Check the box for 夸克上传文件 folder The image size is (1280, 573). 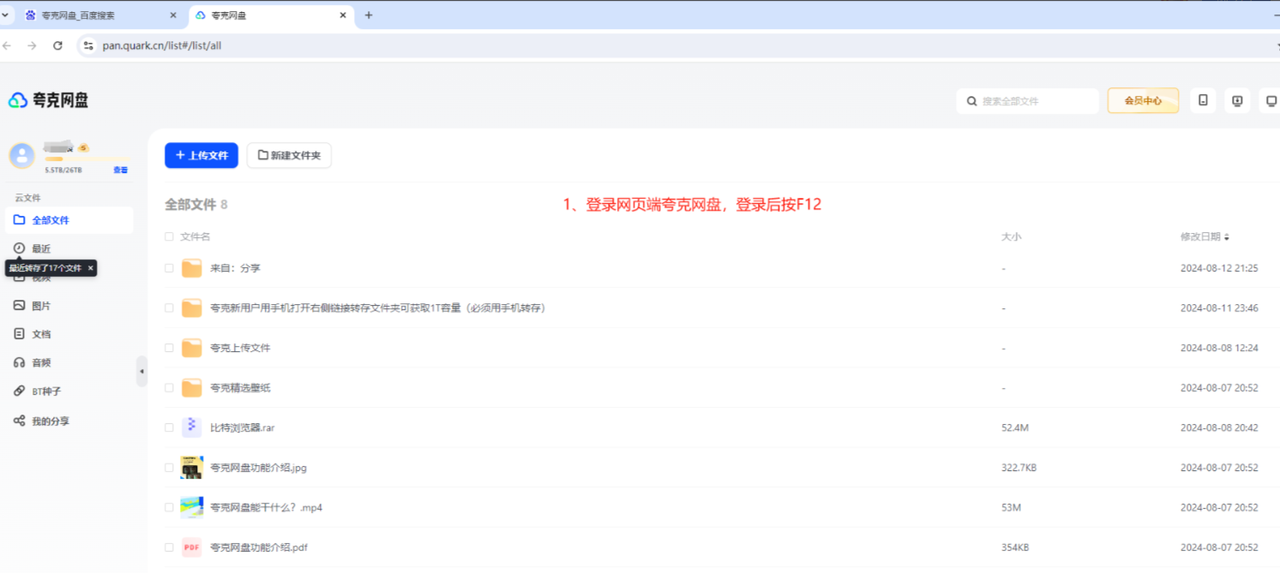click(x=169, y=348)
